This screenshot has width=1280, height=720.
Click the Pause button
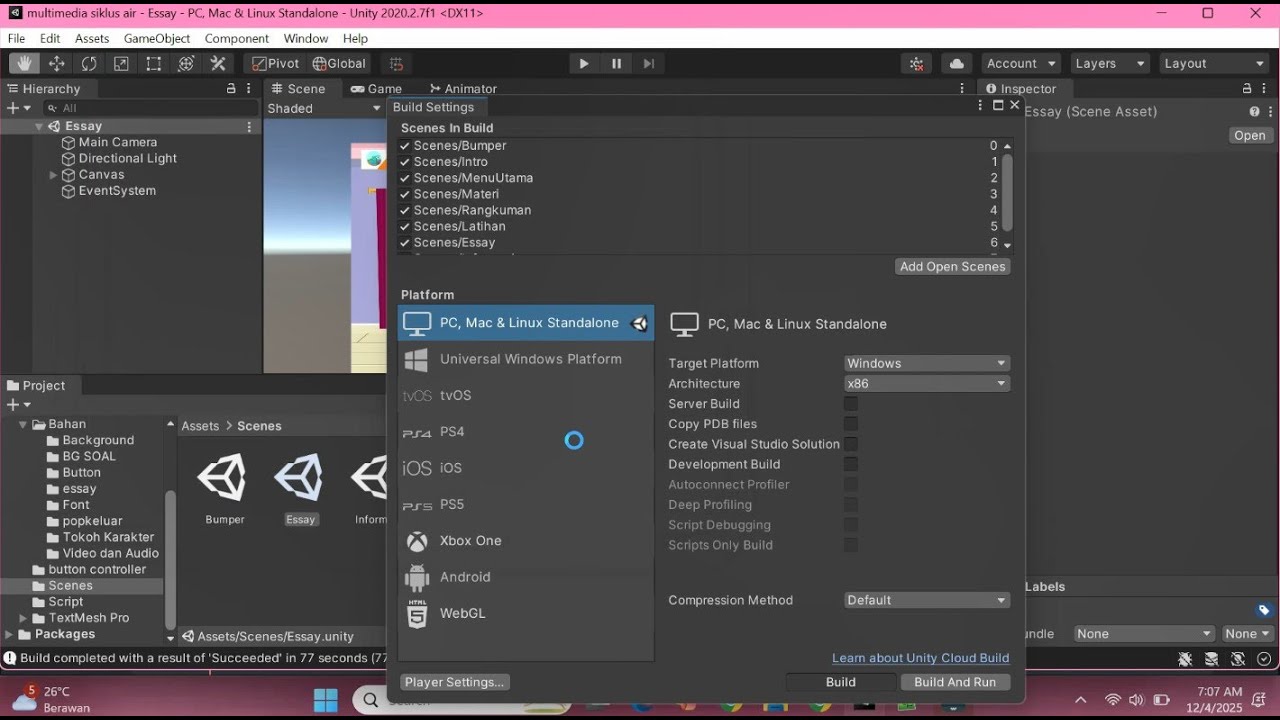point(616,63)
